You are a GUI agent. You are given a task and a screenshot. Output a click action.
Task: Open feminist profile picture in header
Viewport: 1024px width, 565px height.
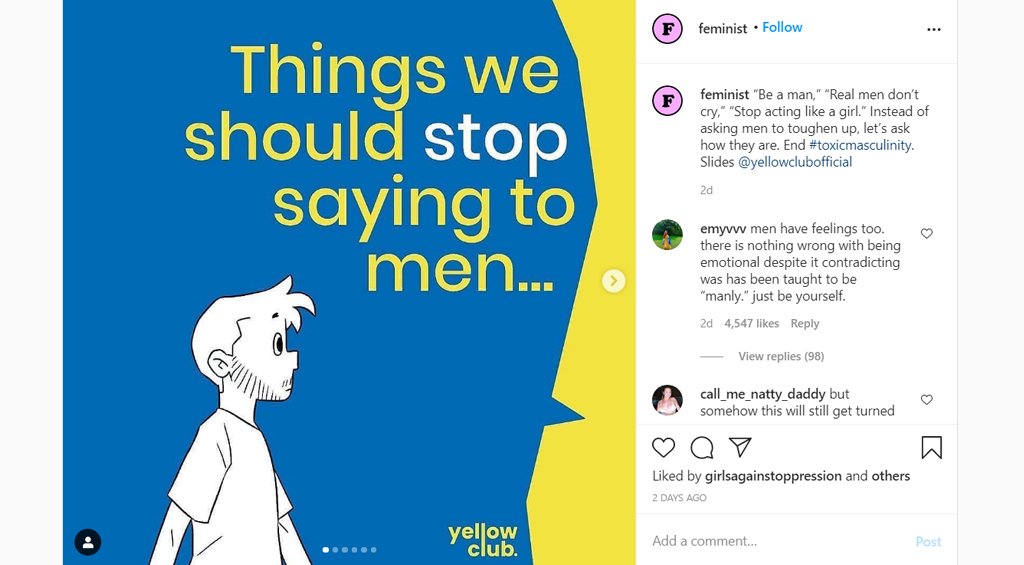coord(667,28)
